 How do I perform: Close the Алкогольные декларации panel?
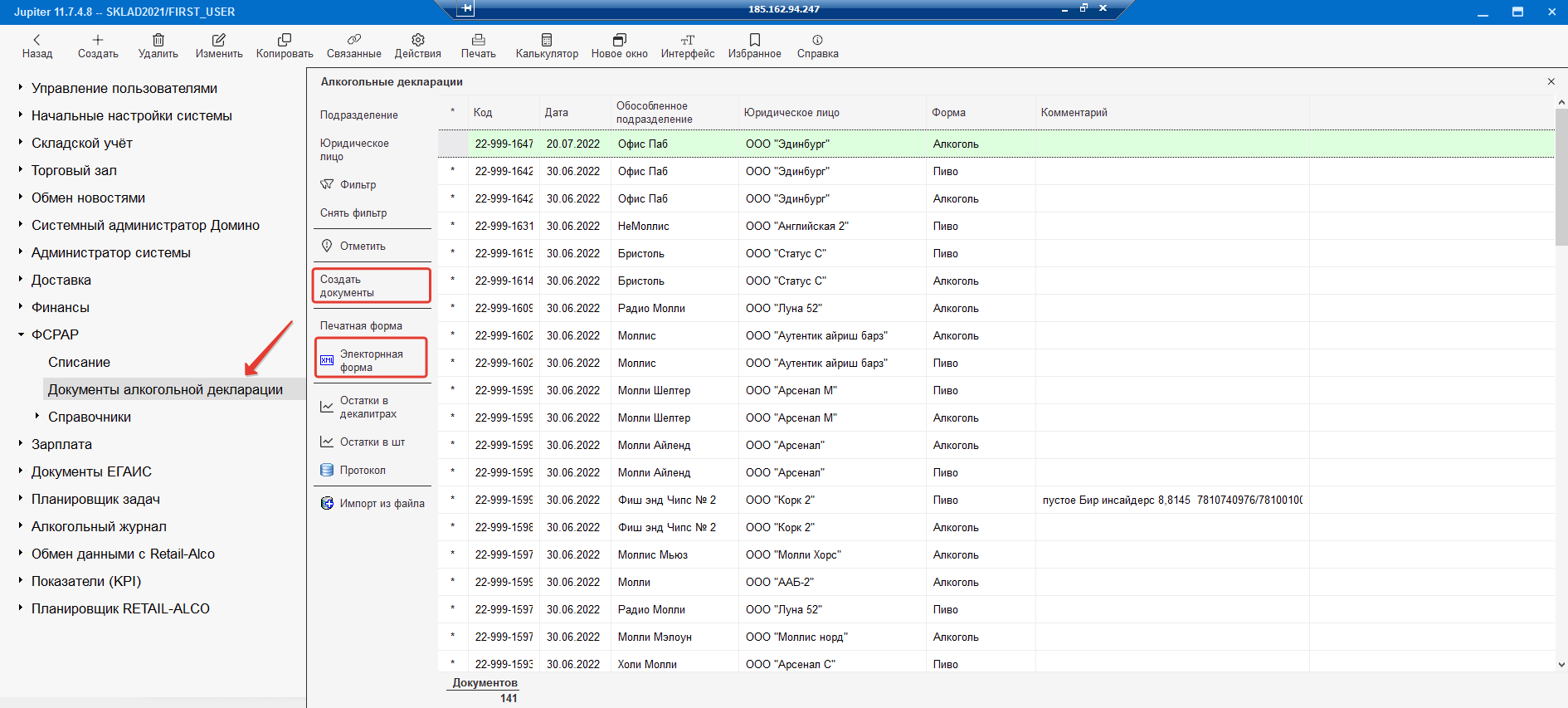point(1551,81)
